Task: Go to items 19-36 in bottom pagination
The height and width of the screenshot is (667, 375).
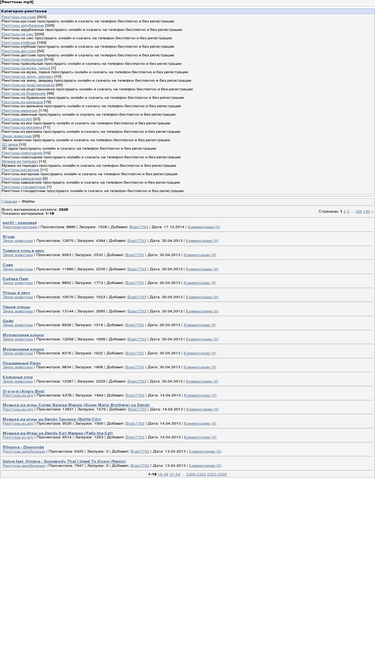Action: [163, 474]
